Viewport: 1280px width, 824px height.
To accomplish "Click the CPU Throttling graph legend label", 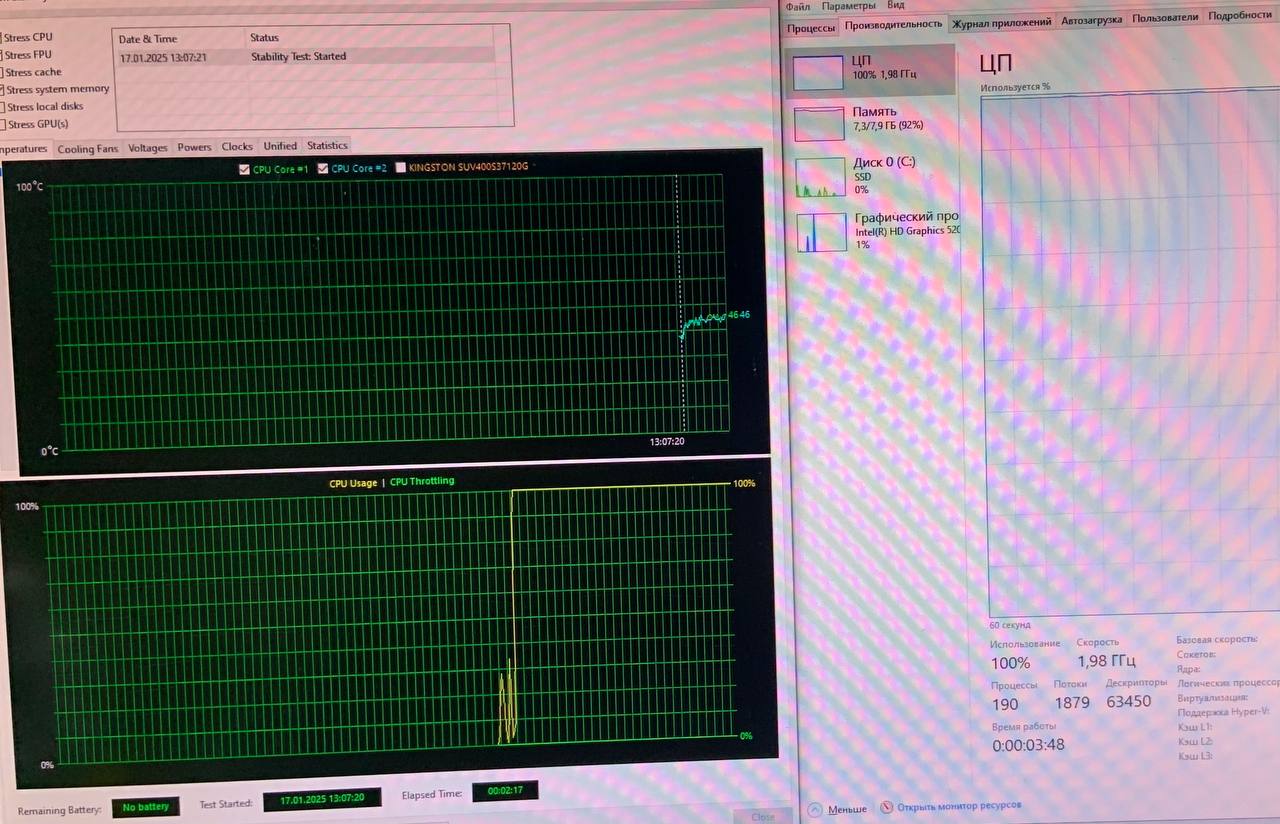I will pos(421,481).
